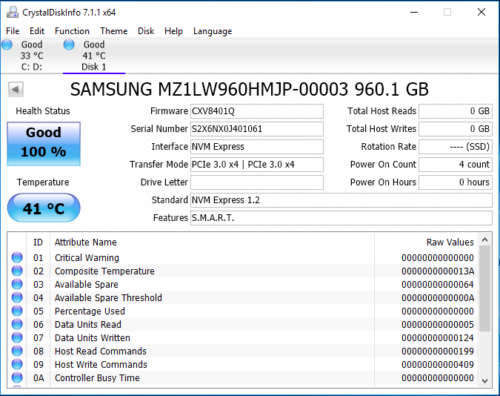Screen dimensions: 500x396
Task: Click the status orb of Host Read Commands row
Action: tap(17, 351)
